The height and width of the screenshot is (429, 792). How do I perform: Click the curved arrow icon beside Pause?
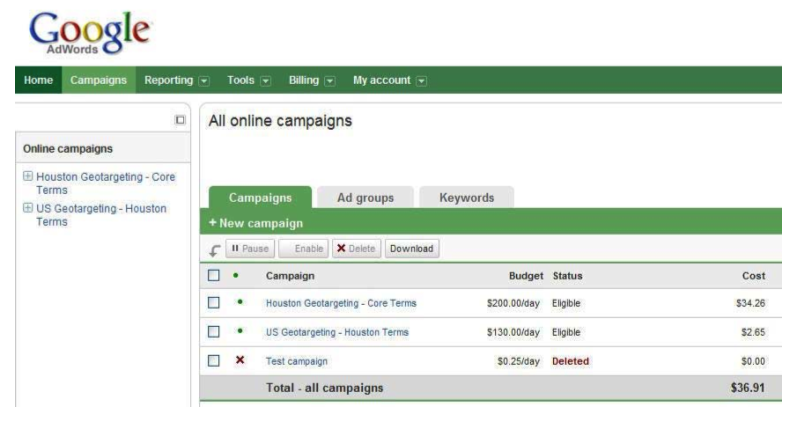tap(215, 250)
